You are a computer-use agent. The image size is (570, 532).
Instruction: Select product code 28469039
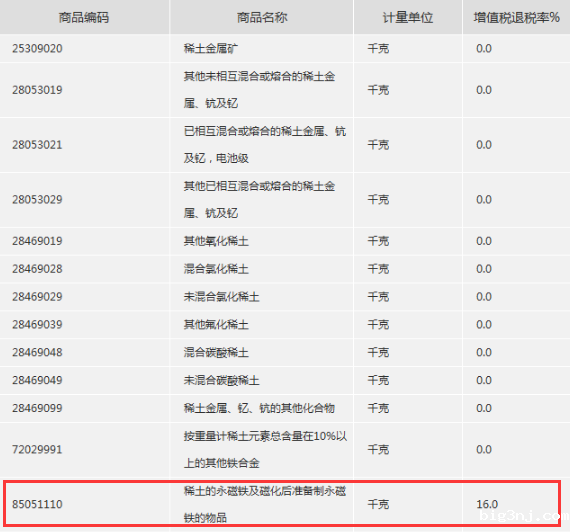(37, 324)
